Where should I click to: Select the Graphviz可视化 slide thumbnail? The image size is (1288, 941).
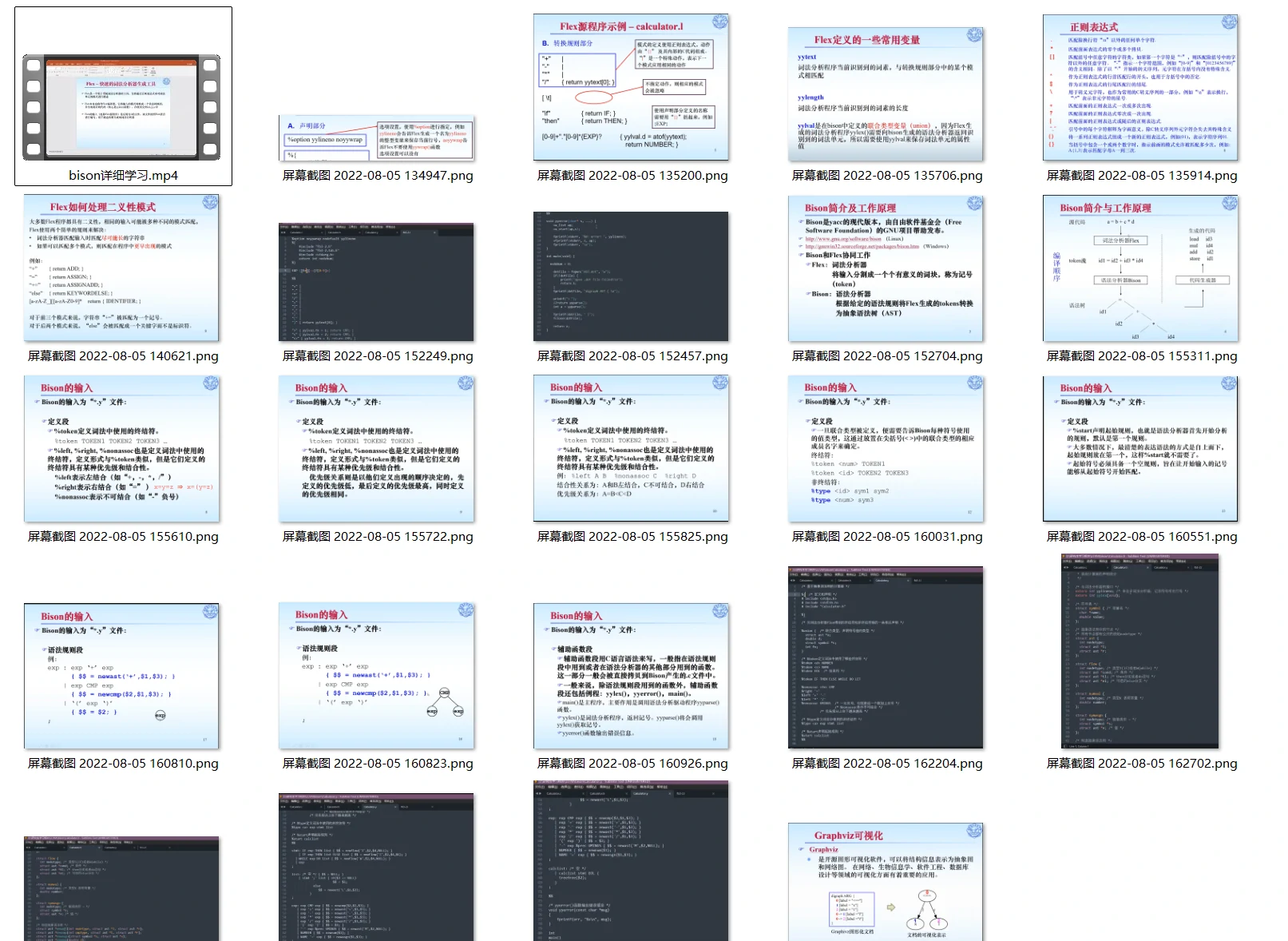click(x=886, y=882)
